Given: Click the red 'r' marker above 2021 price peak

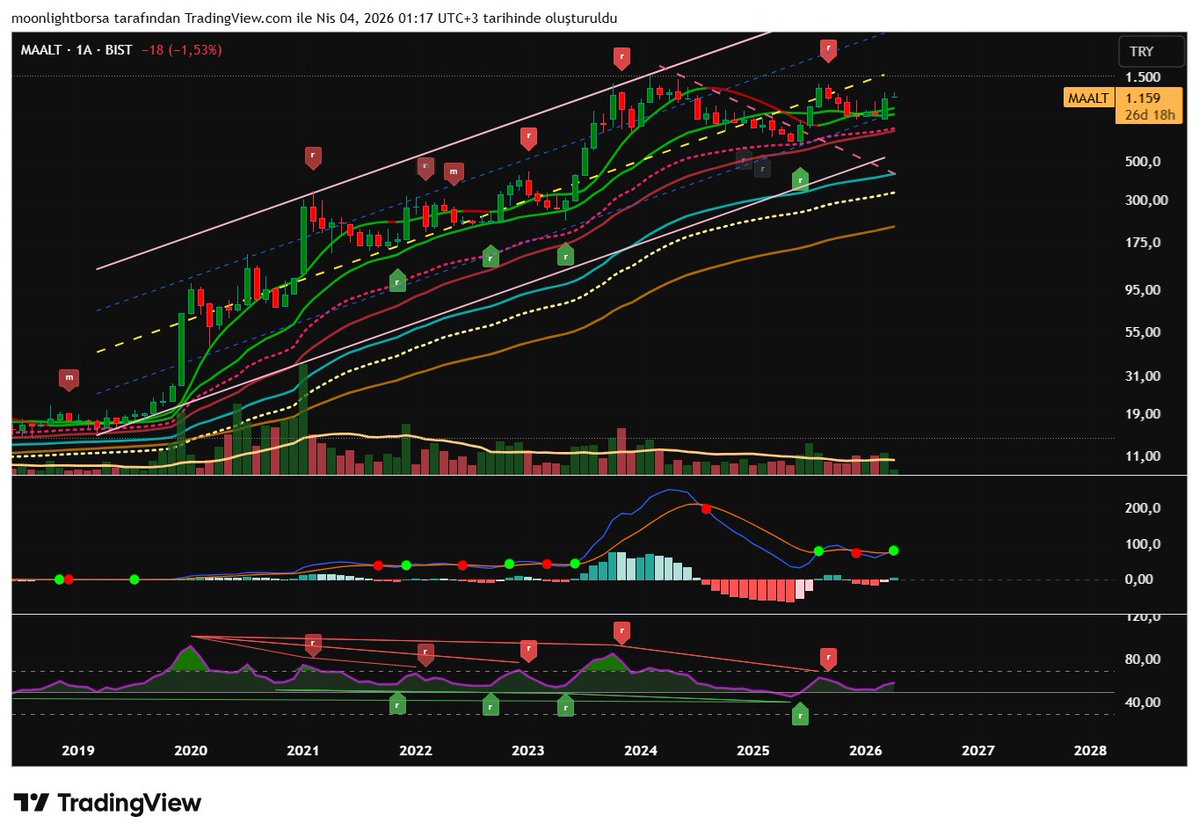Looking at the screenshot, I should (x=313, y=158).
